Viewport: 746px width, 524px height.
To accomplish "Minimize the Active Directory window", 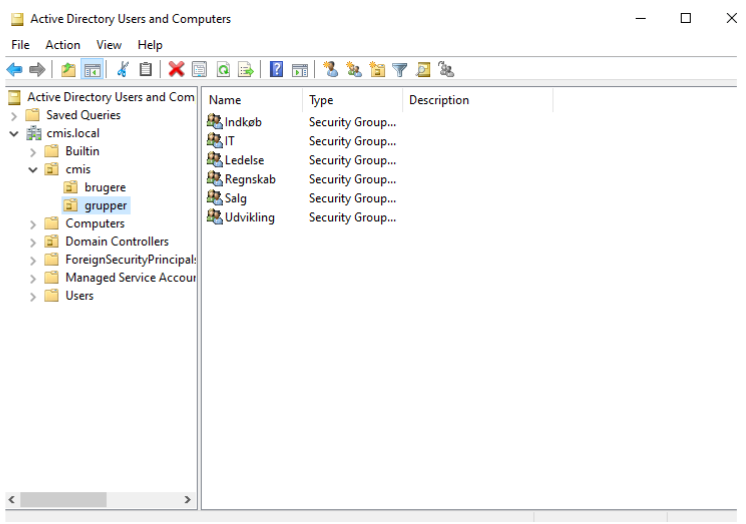I will click(641, 18).
